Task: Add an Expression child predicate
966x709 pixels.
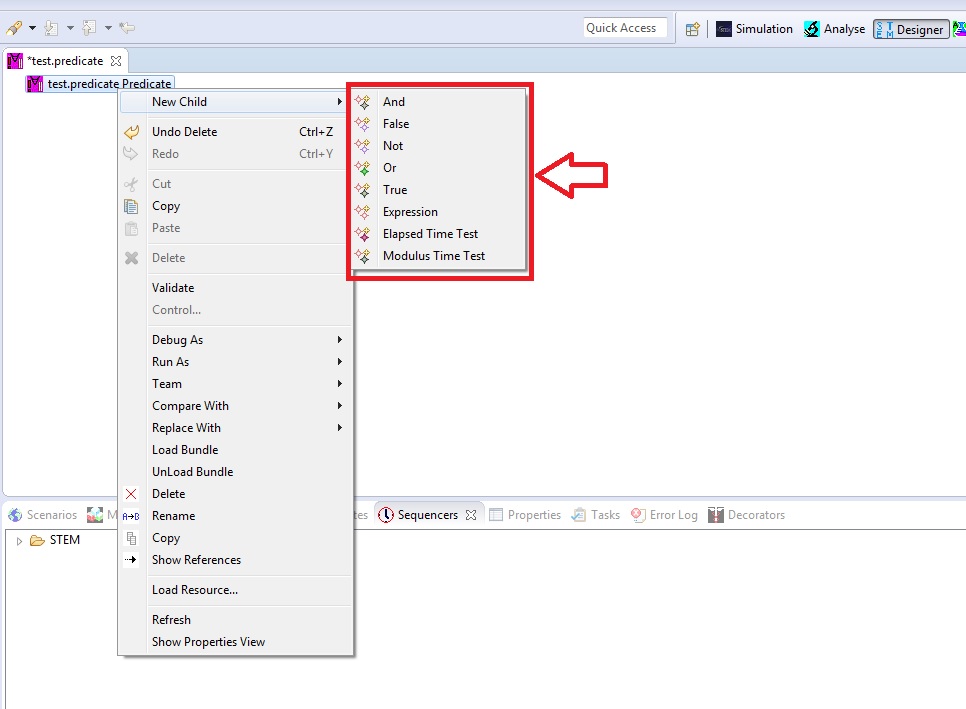Action: click(x=439, y=212)
